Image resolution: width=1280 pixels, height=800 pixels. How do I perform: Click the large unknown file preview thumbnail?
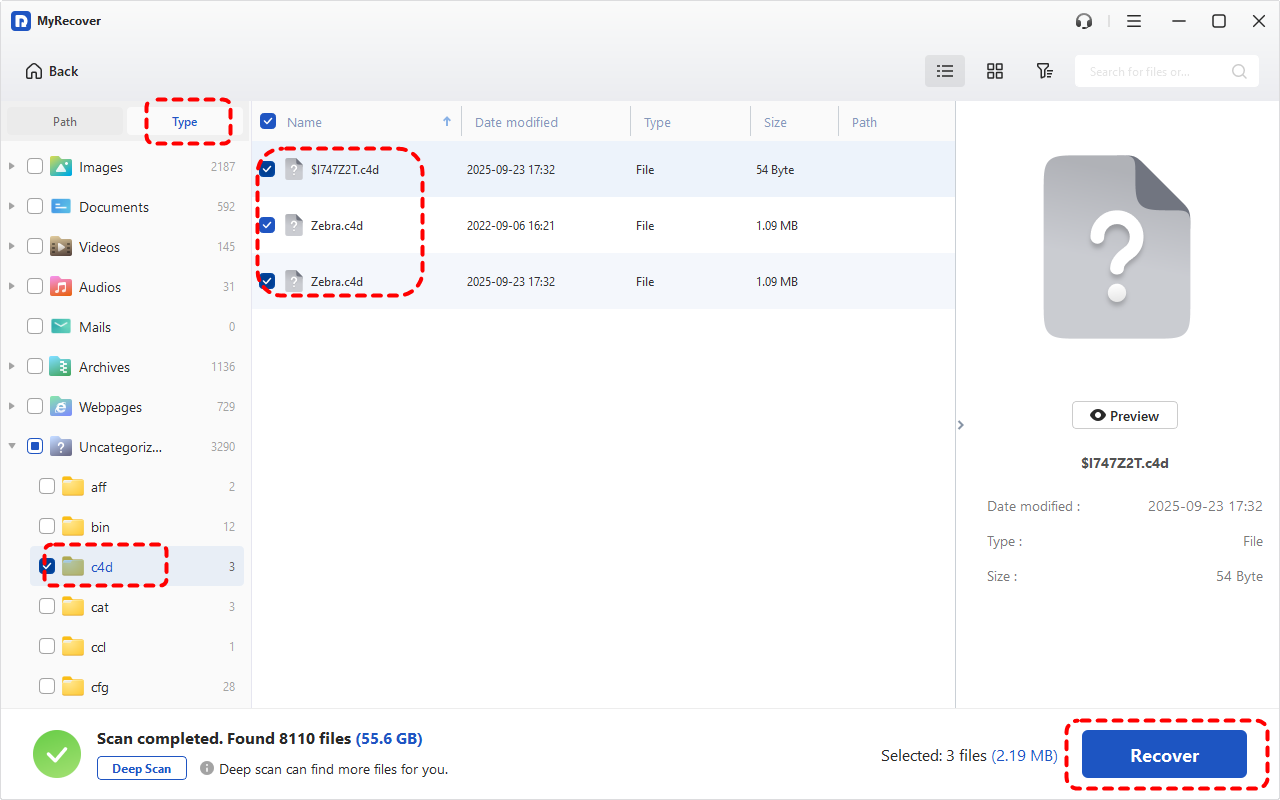1117,247
